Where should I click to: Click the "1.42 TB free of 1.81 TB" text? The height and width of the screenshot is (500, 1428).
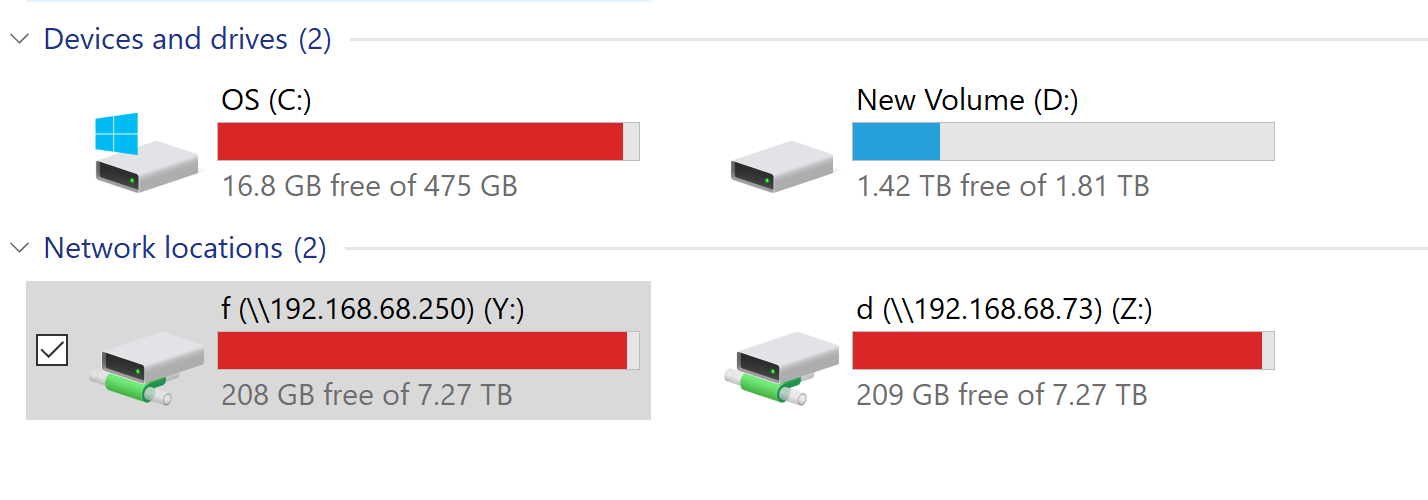(1002, 186)
